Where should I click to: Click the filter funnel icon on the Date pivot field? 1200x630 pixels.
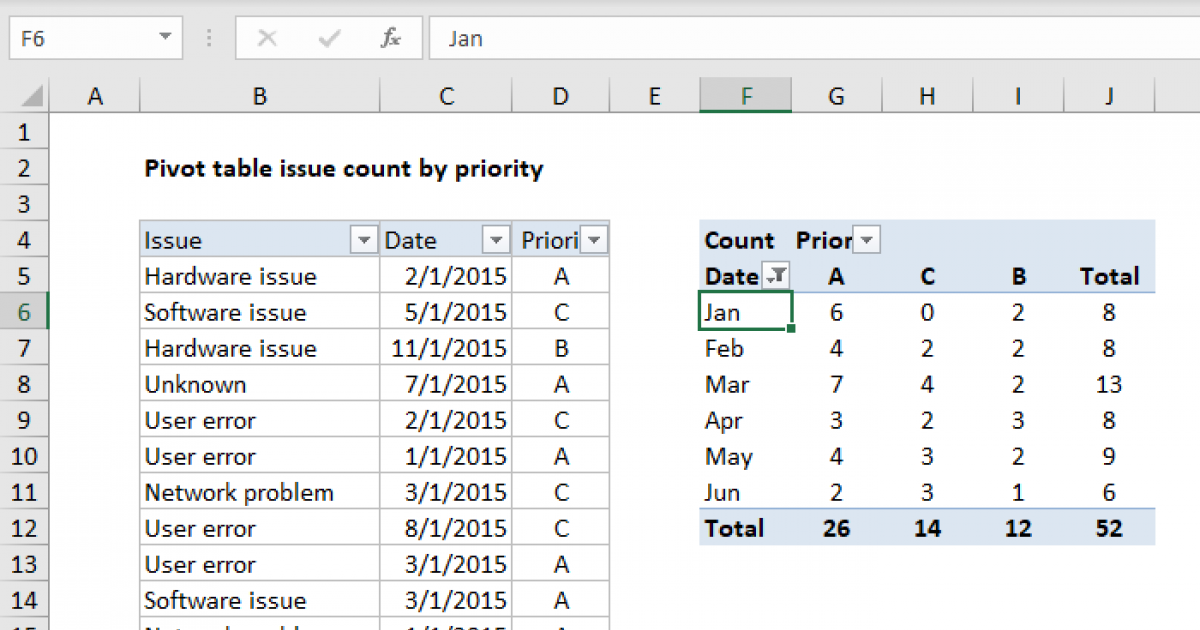coord(777,275)
